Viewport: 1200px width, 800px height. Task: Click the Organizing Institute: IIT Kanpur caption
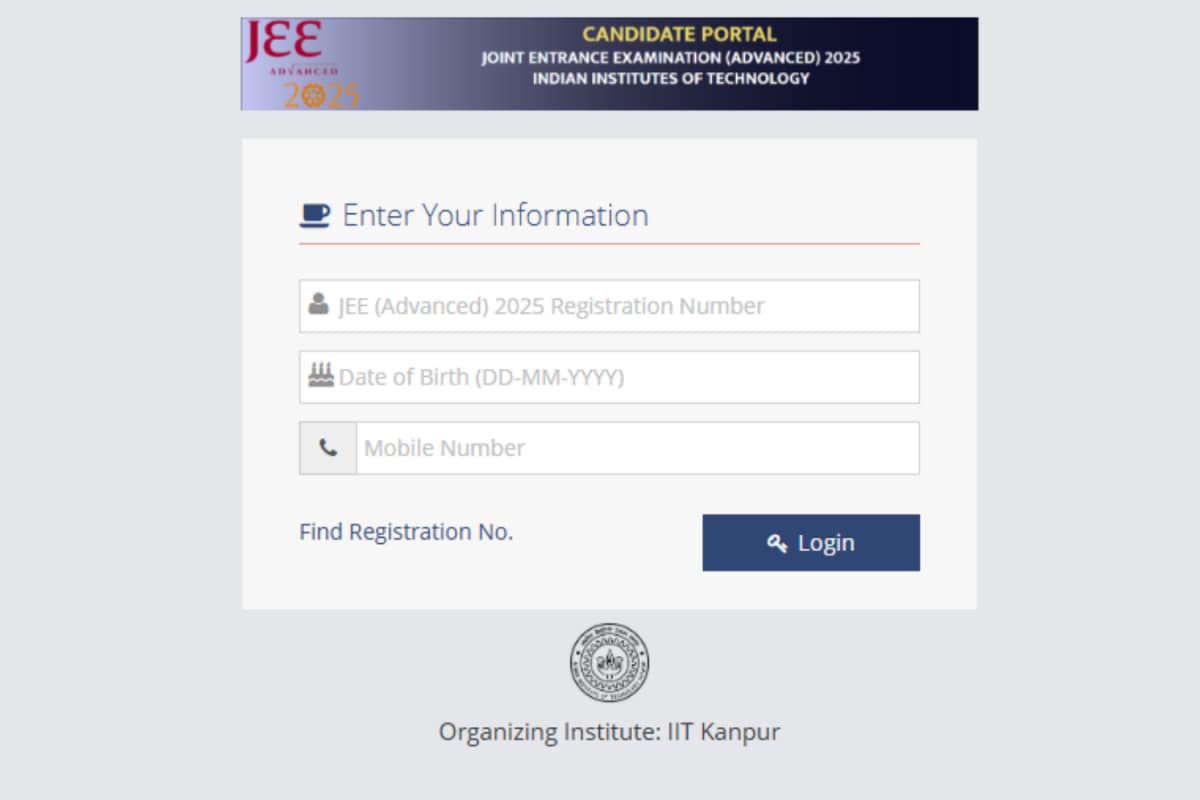click(x=609, y=732)
